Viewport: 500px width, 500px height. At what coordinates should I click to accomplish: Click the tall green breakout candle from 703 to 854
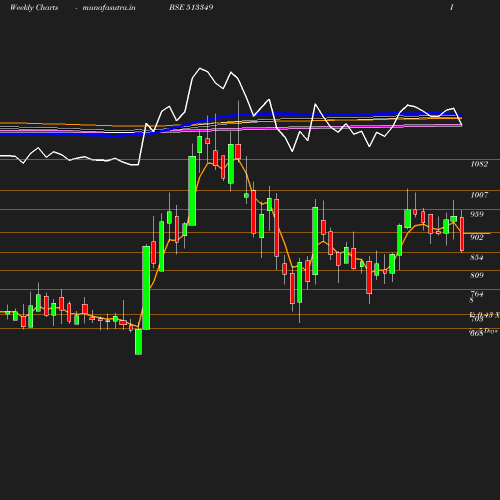146,288
